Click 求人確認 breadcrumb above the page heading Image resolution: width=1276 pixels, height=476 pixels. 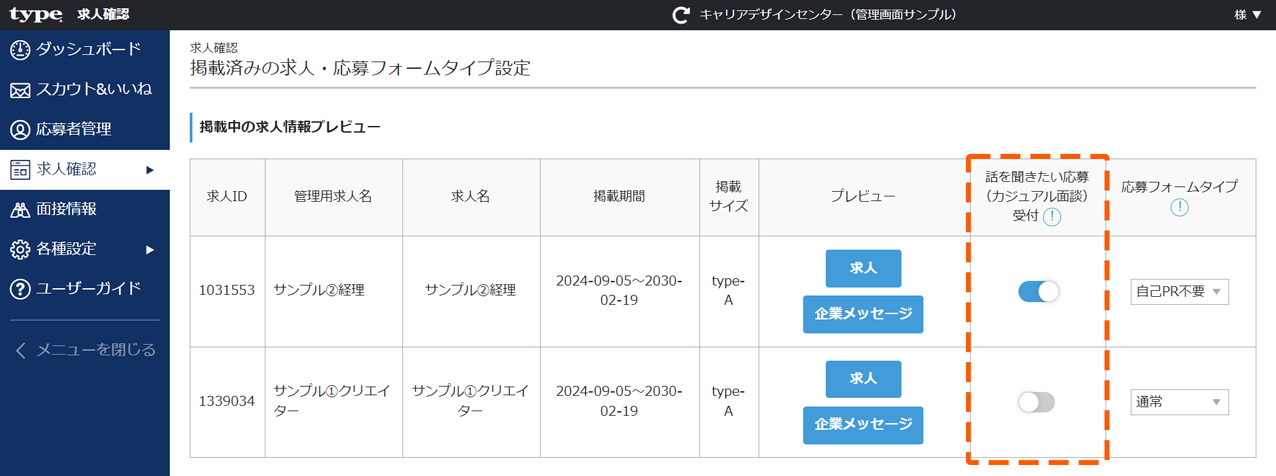214,47
